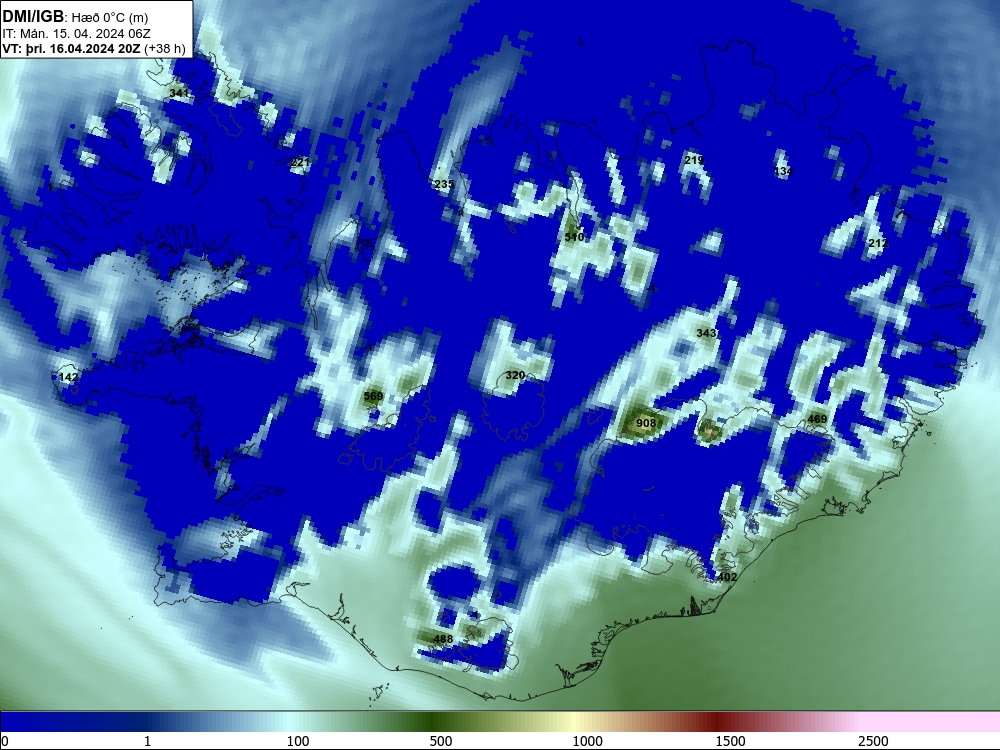
Task: Click the map value label 510
Action: point(575,237)
